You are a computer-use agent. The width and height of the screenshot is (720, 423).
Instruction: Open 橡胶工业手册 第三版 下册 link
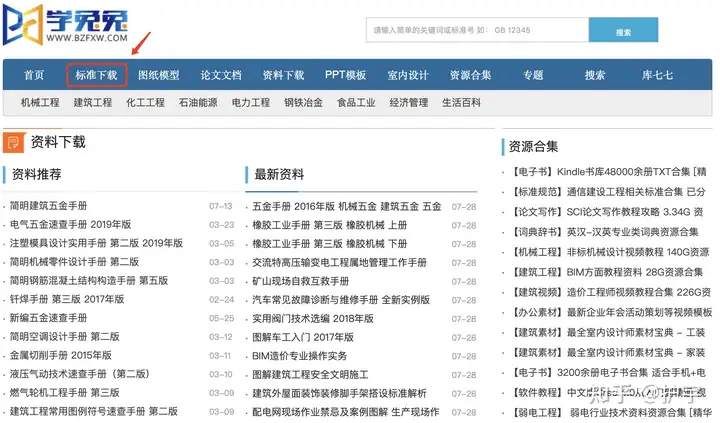pos(330,244)
